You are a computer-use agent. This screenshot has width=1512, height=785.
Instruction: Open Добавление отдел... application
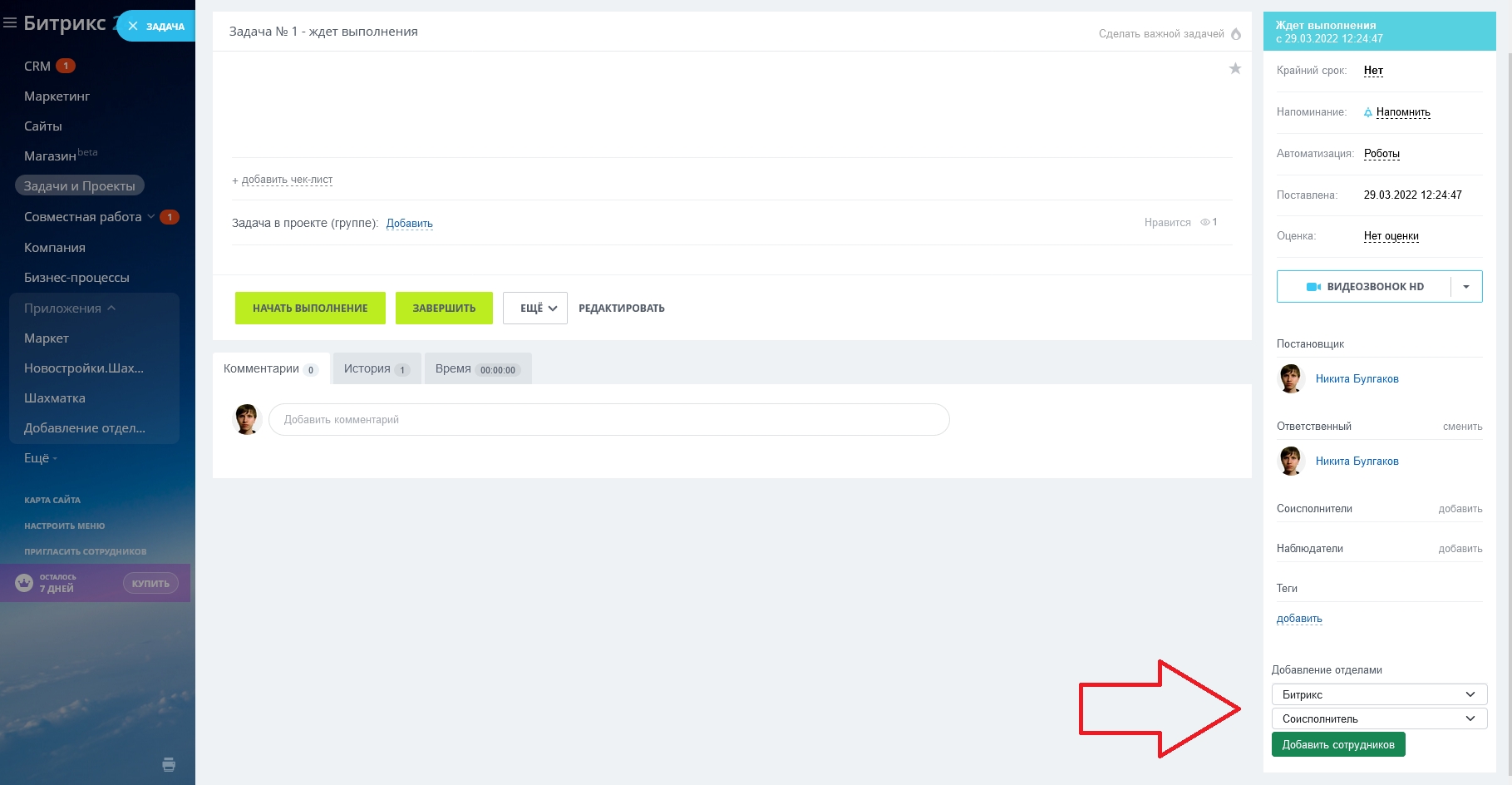point(85,427)
